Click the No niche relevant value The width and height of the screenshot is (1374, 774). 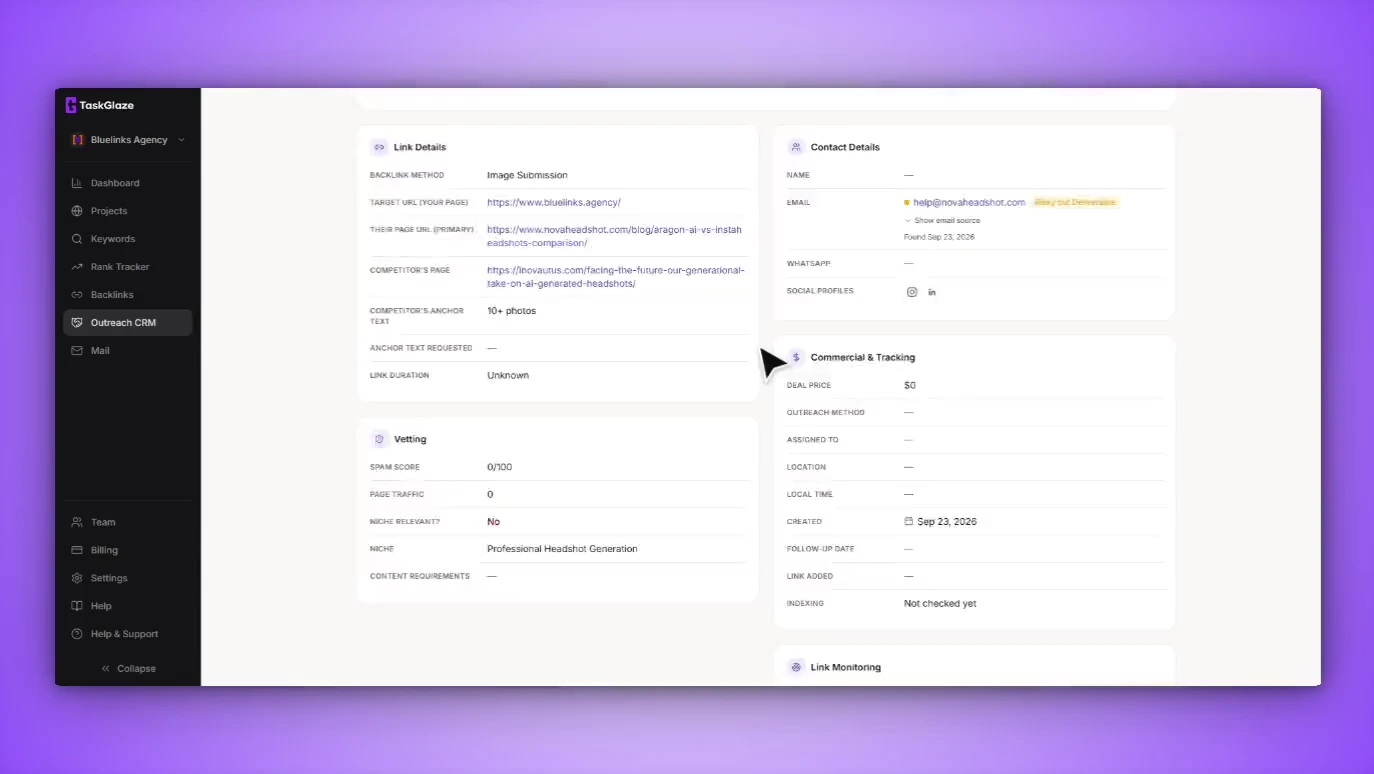(493, 522)
